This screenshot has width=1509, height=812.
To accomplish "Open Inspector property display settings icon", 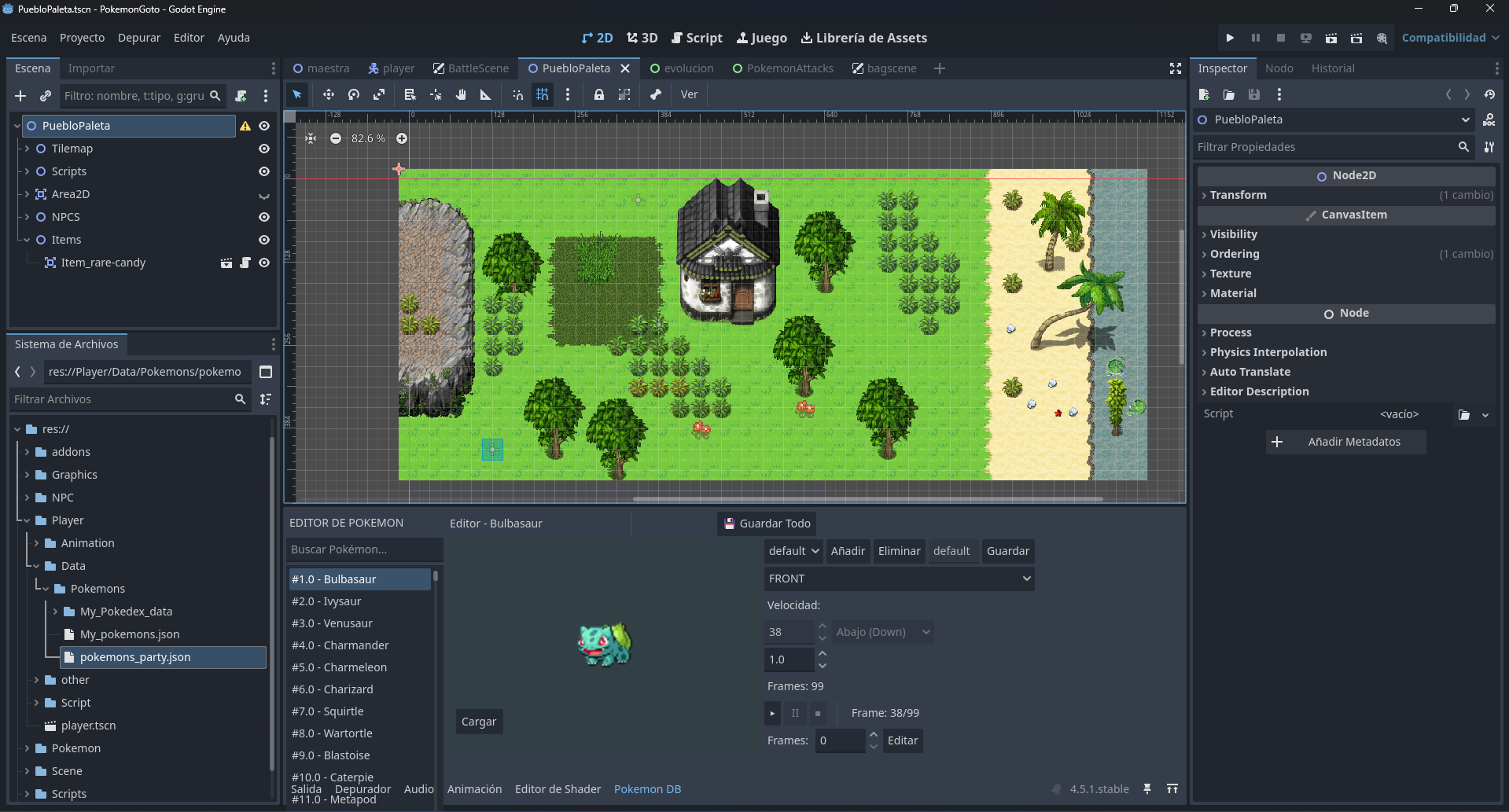I will click(x=1489, y=147).
